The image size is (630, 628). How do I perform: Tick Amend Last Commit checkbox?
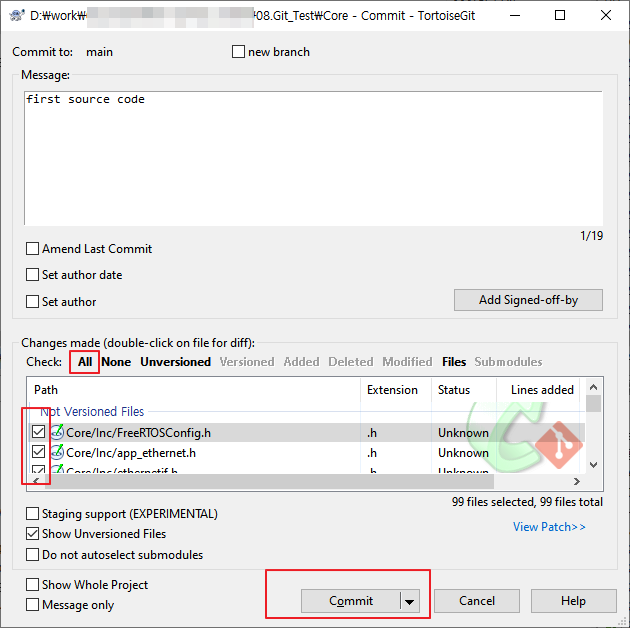tap(33, 249)
